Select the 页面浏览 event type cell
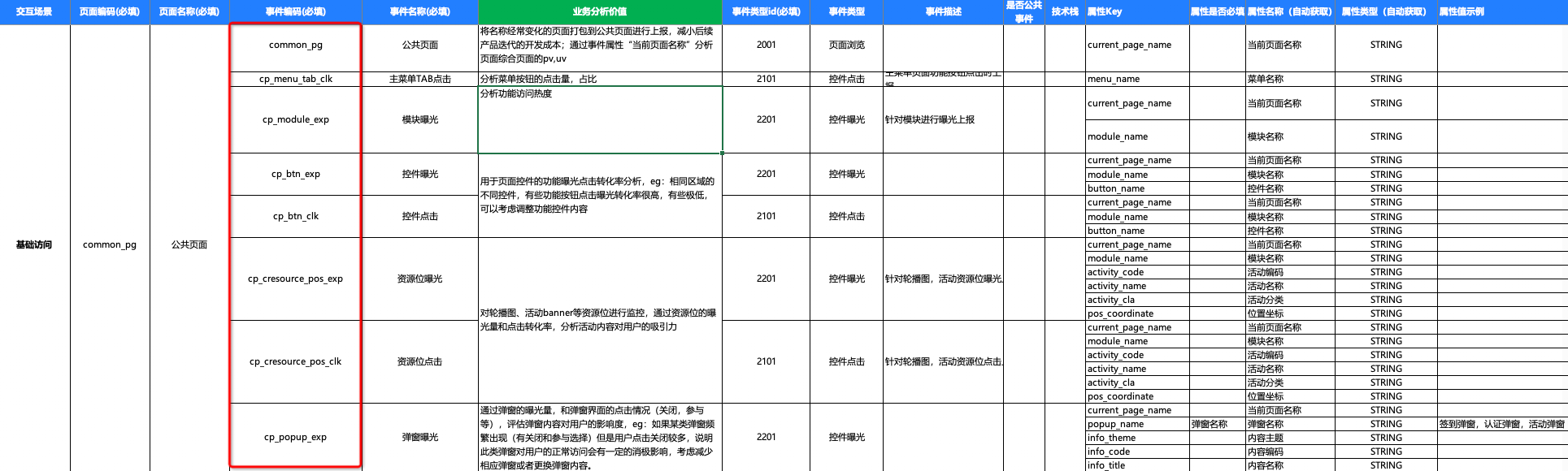1568x471 pixels. (x=846, y=45)
